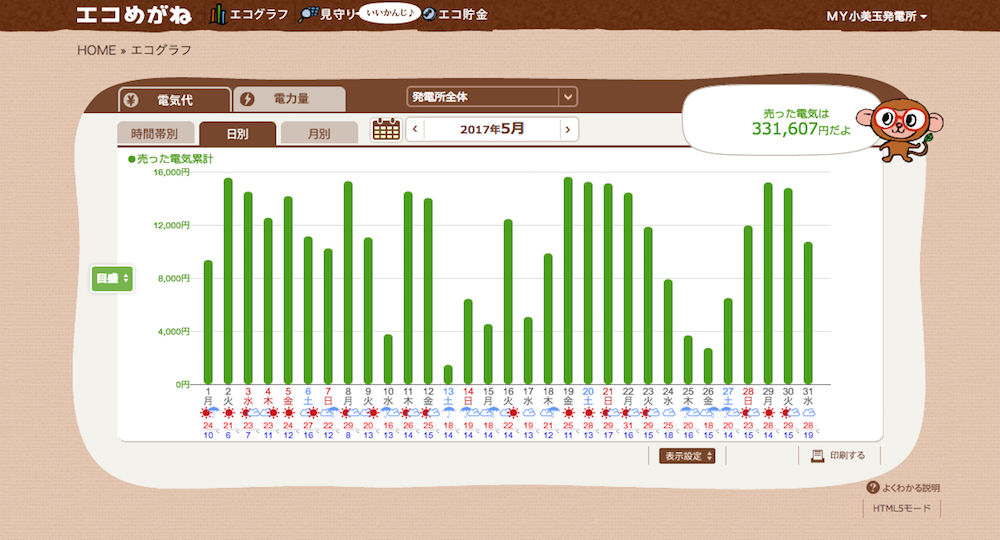Expand the 発電所全体 dropdown
1000x540 pixels.
tap(492, 97)
